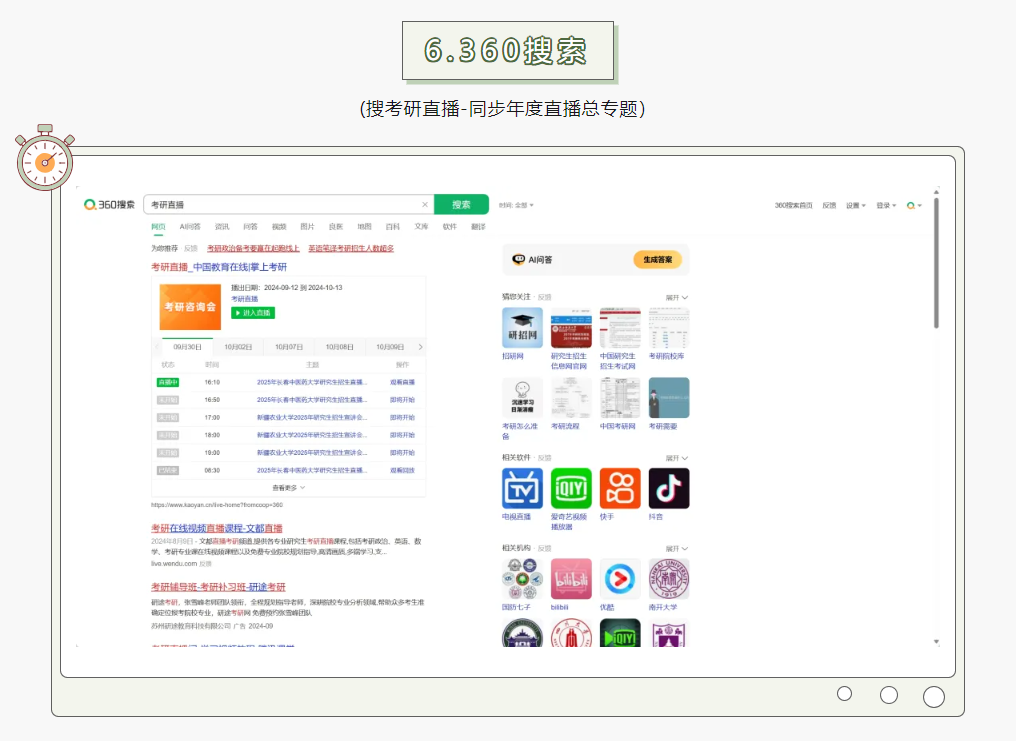Open result 考研直播_中国教育在线|掌上考研
The image size is (1018, 741).
[219, 267]
